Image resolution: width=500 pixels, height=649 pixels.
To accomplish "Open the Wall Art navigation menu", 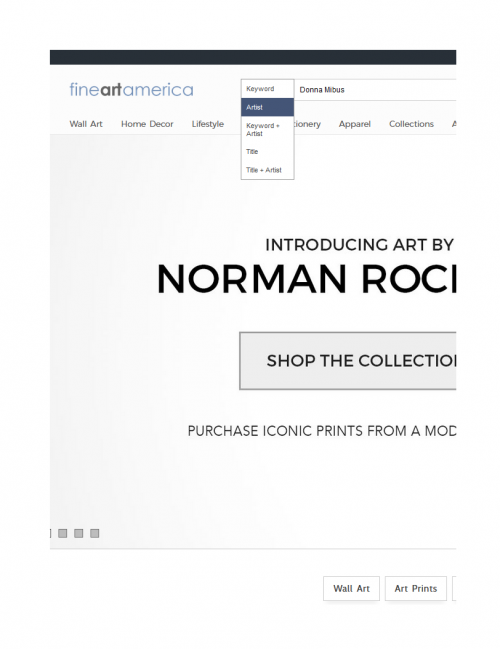I will [86, 124].
